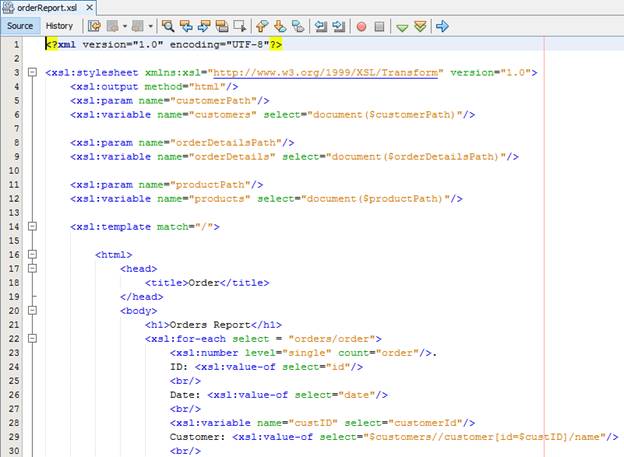Close the orderReport.xsl tab

coord(90,7)
